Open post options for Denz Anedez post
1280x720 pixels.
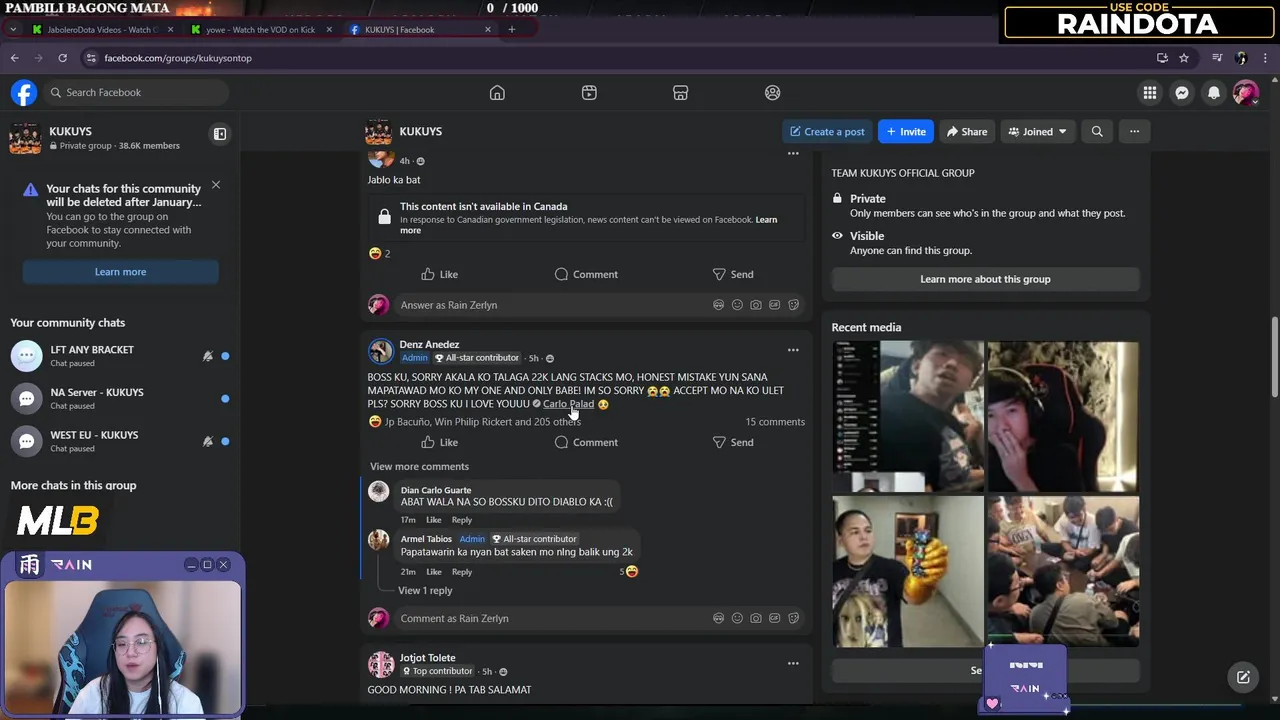coord(793,350)
